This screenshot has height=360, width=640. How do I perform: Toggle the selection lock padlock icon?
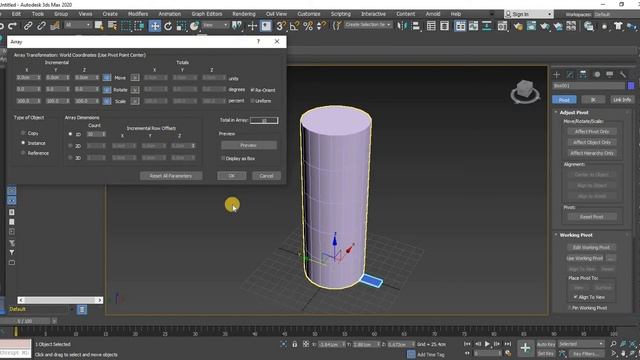coord(295,344)
